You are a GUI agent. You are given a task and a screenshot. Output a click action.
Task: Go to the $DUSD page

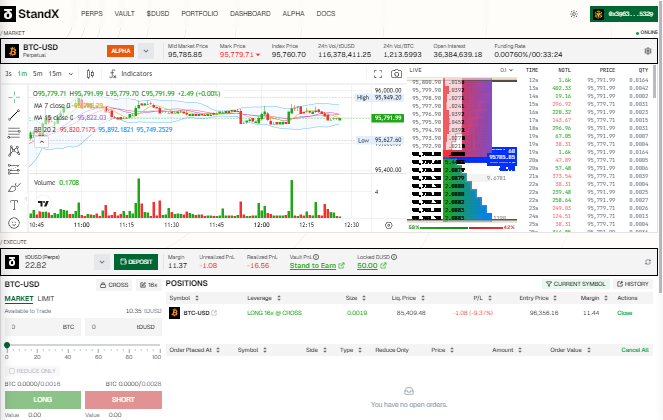[x=158, y=14]
